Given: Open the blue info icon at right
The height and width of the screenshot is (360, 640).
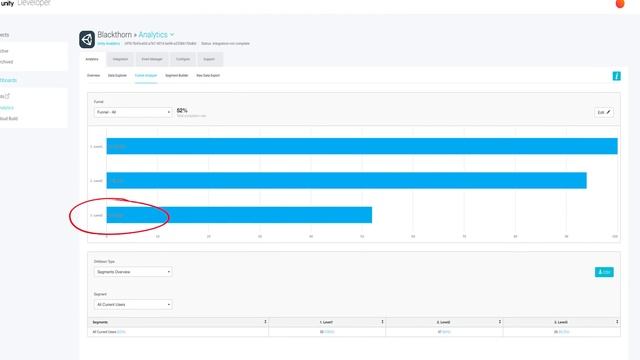Looking at the screenshot, I should click(x=616, y=76).
